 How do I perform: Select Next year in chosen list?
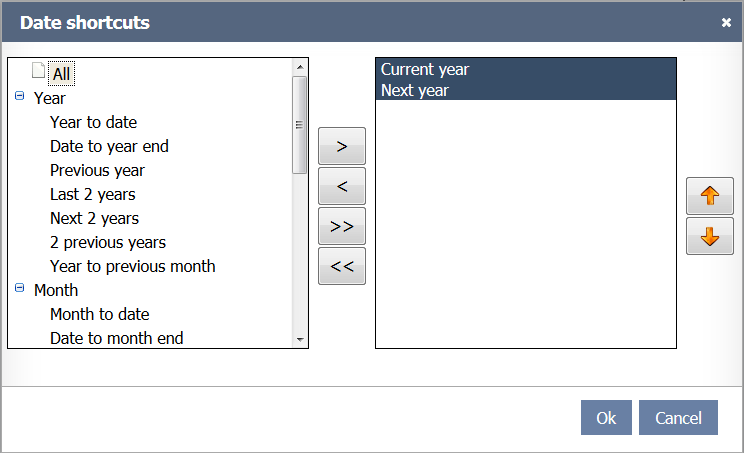pyautogui.click(x=415, y=90)
